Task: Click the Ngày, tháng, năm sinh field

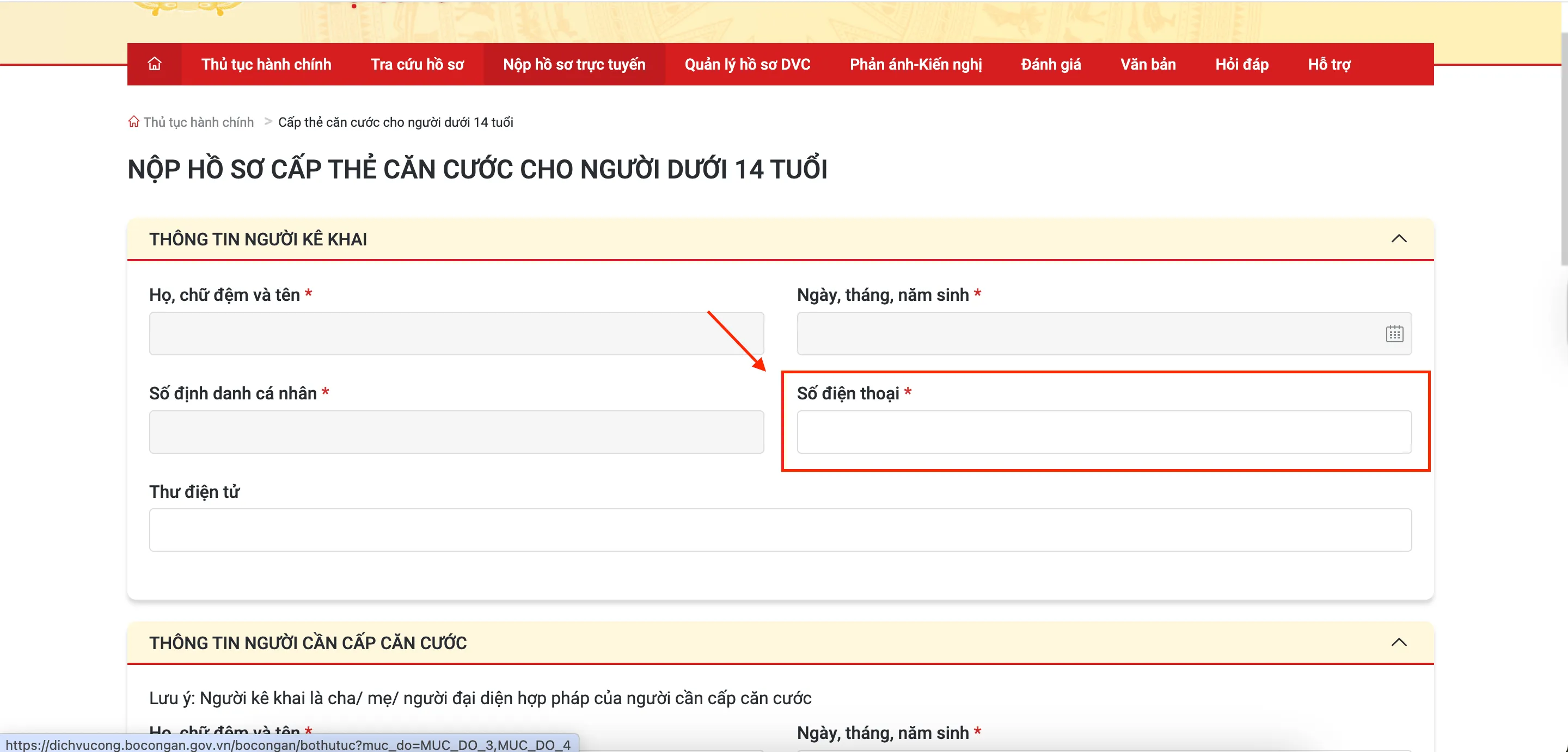Action: [x=1083, y=334]
